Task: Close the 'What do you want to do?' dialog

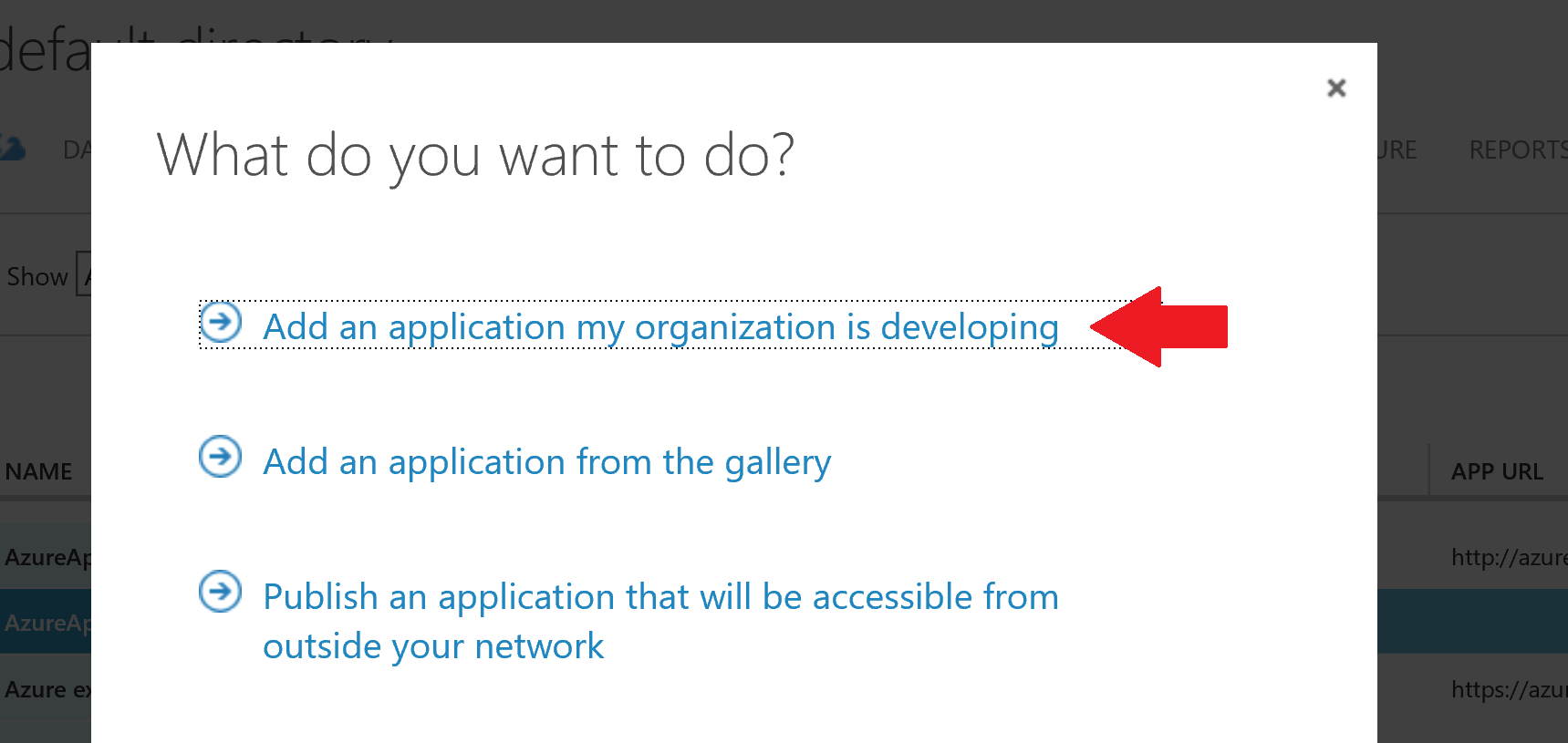Action: 1336,88
